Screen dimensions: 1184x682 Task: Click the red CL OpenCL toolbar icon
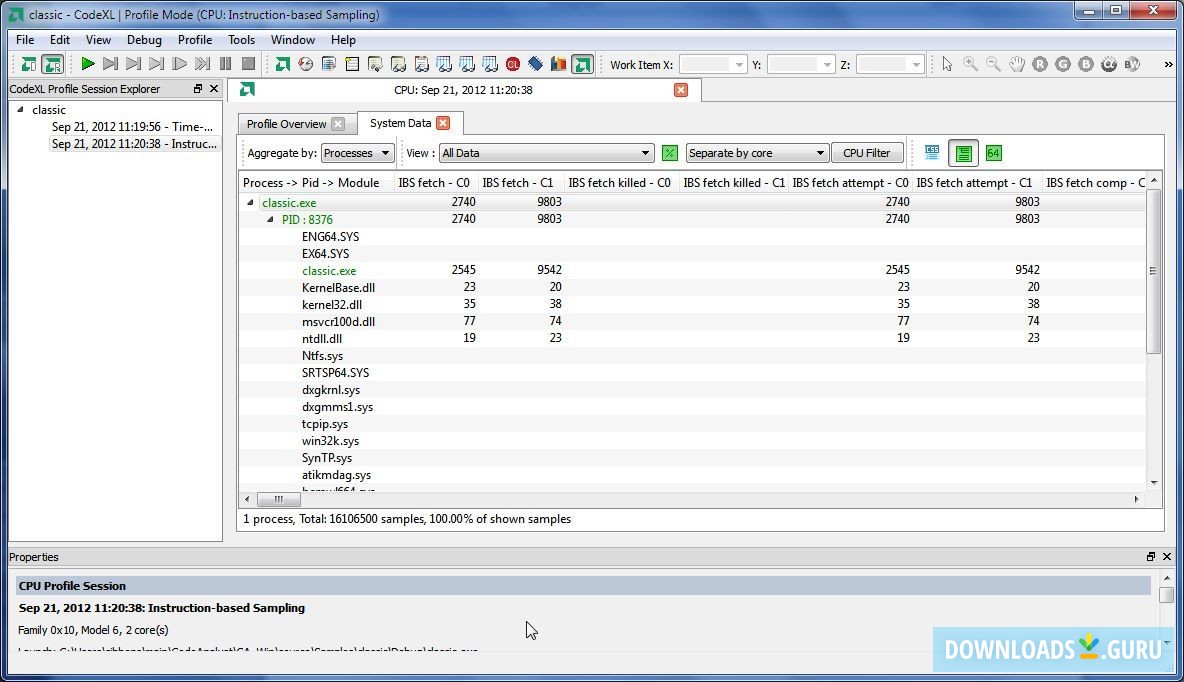coord(513,64)
